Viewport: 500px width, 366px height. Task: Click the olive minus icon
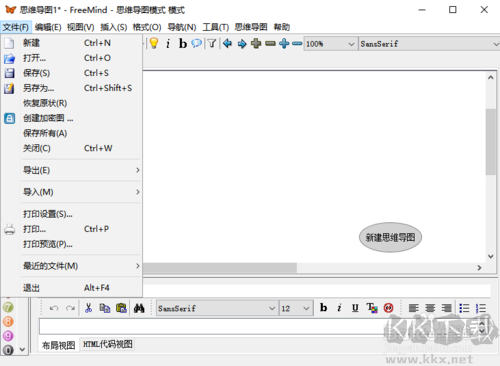click(x=270, y=43)
